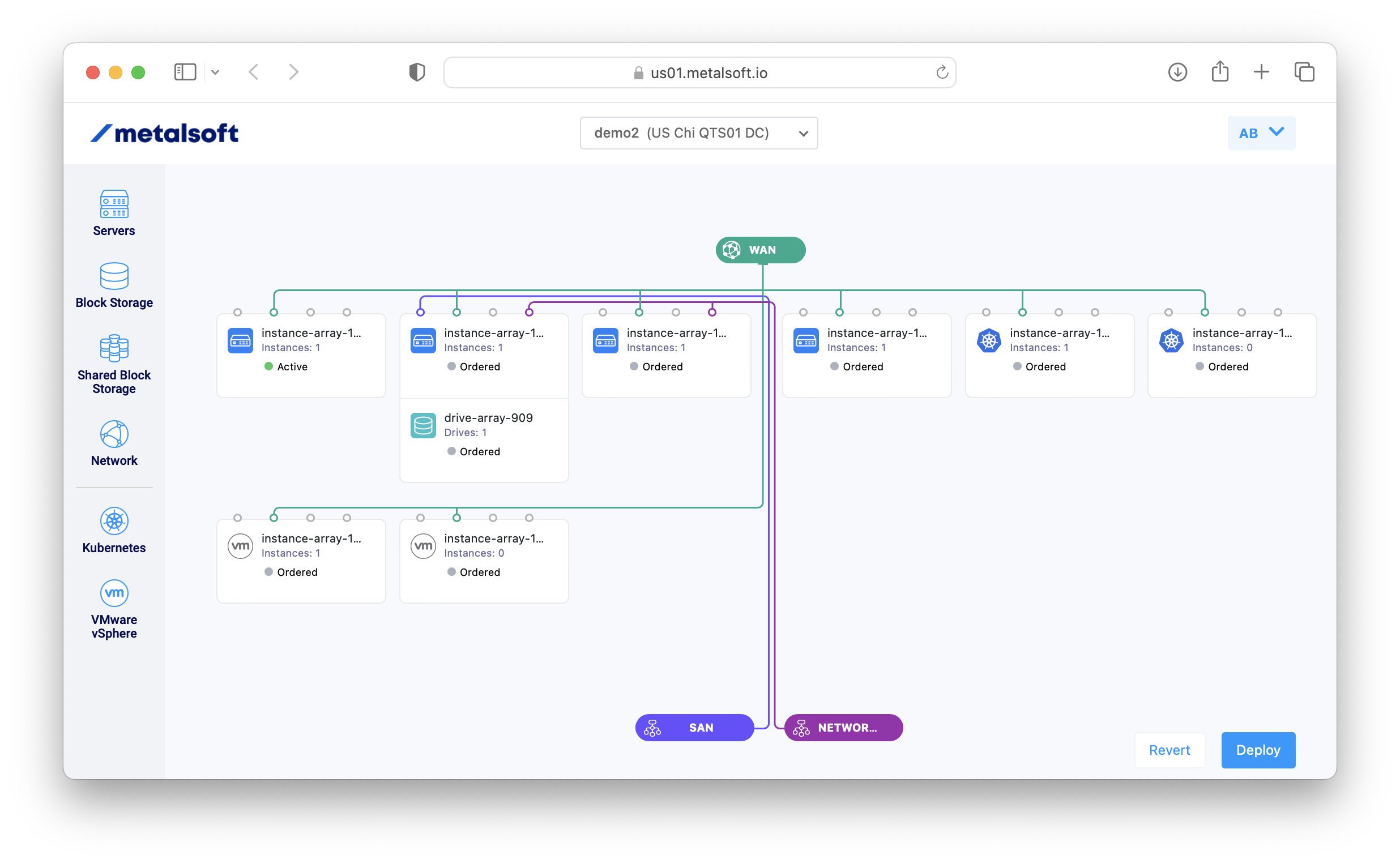Screen dimensions: 1400x863
Task: Click the Kubernetes icon on the Instances: 1 card
Action: coord(988,341)
